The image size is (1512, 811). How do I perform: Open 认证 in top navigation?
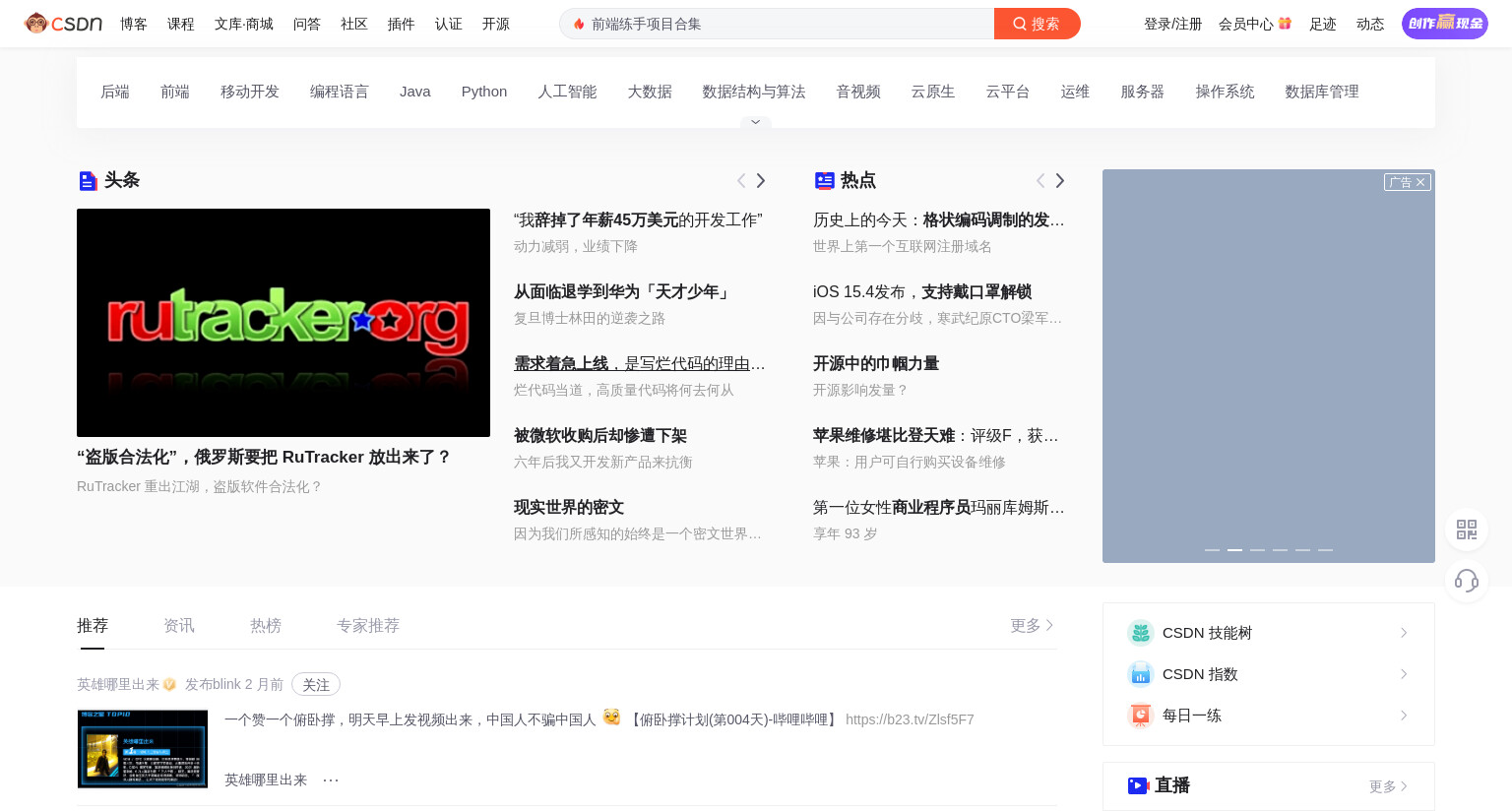point(449,24)
